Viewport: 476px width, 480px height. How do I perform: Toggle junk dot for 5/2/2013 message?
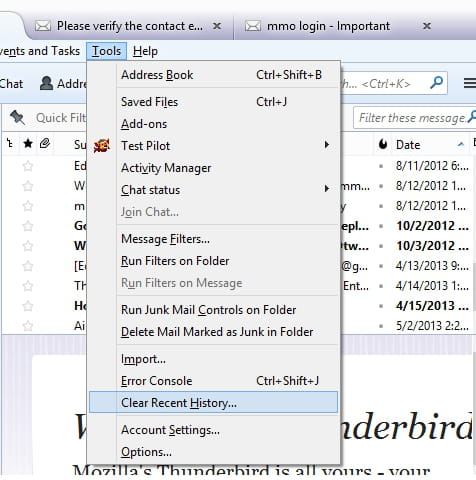(x=381, y=326)
